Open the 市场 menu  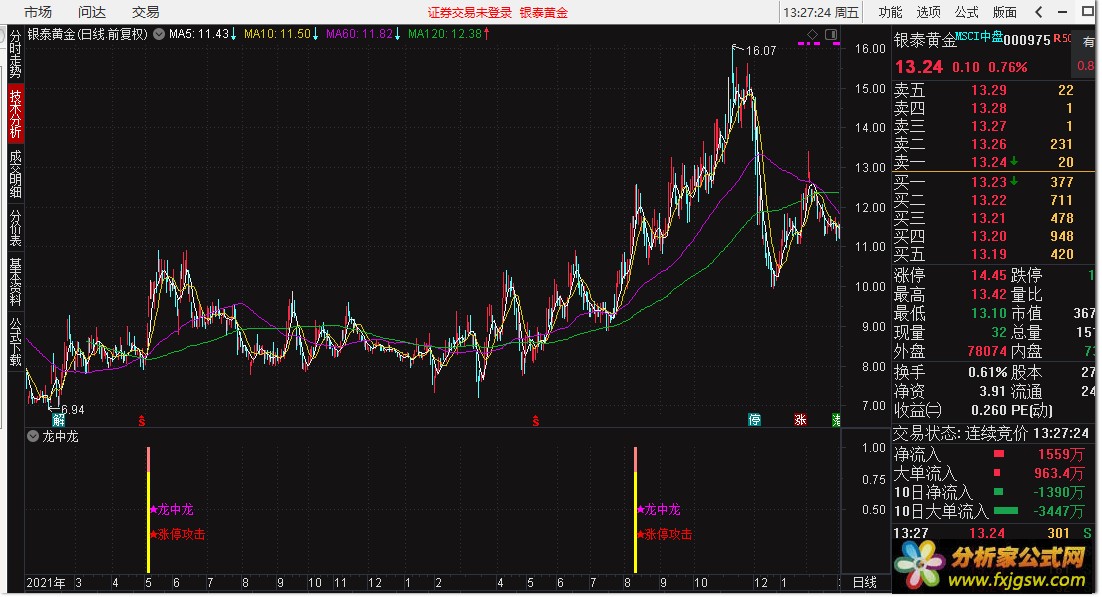click(38, 12)
